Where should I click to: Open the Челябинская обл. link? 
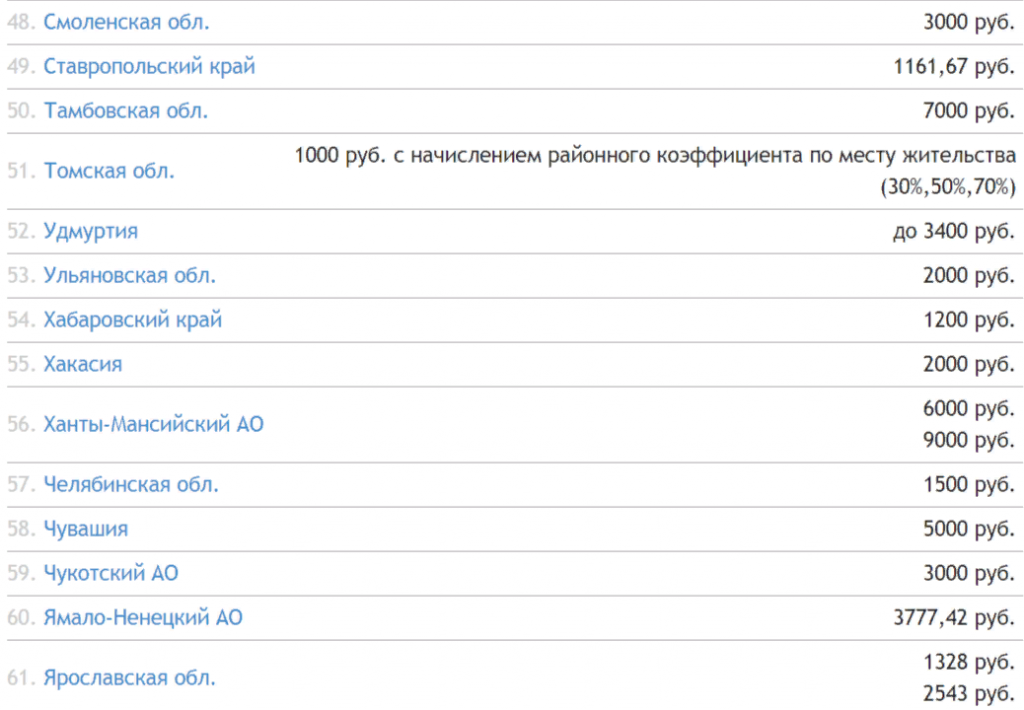click(131, 485)
